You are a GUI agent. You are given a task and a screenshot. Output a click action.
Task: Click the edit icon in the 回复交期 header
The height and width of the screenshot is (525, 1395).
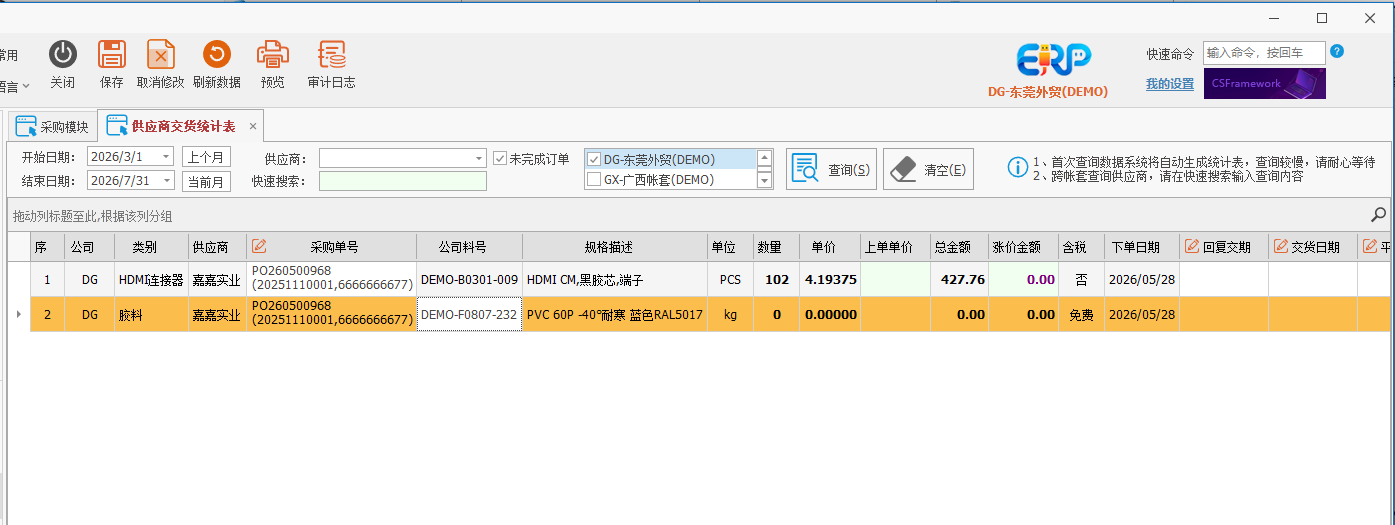pos(1191,246)
